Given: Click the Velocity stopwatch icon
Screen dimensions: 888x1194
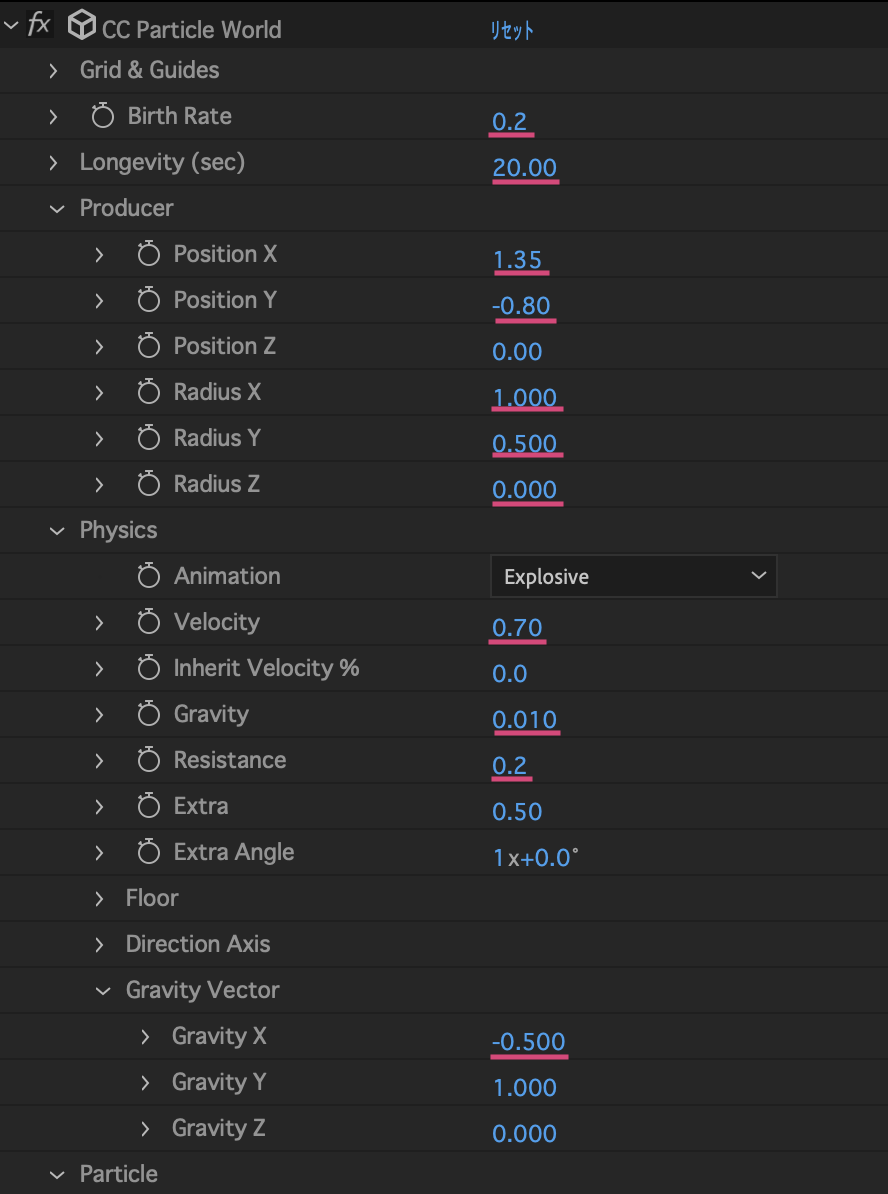Looking at the screenshot, I should tap(148, 622).
